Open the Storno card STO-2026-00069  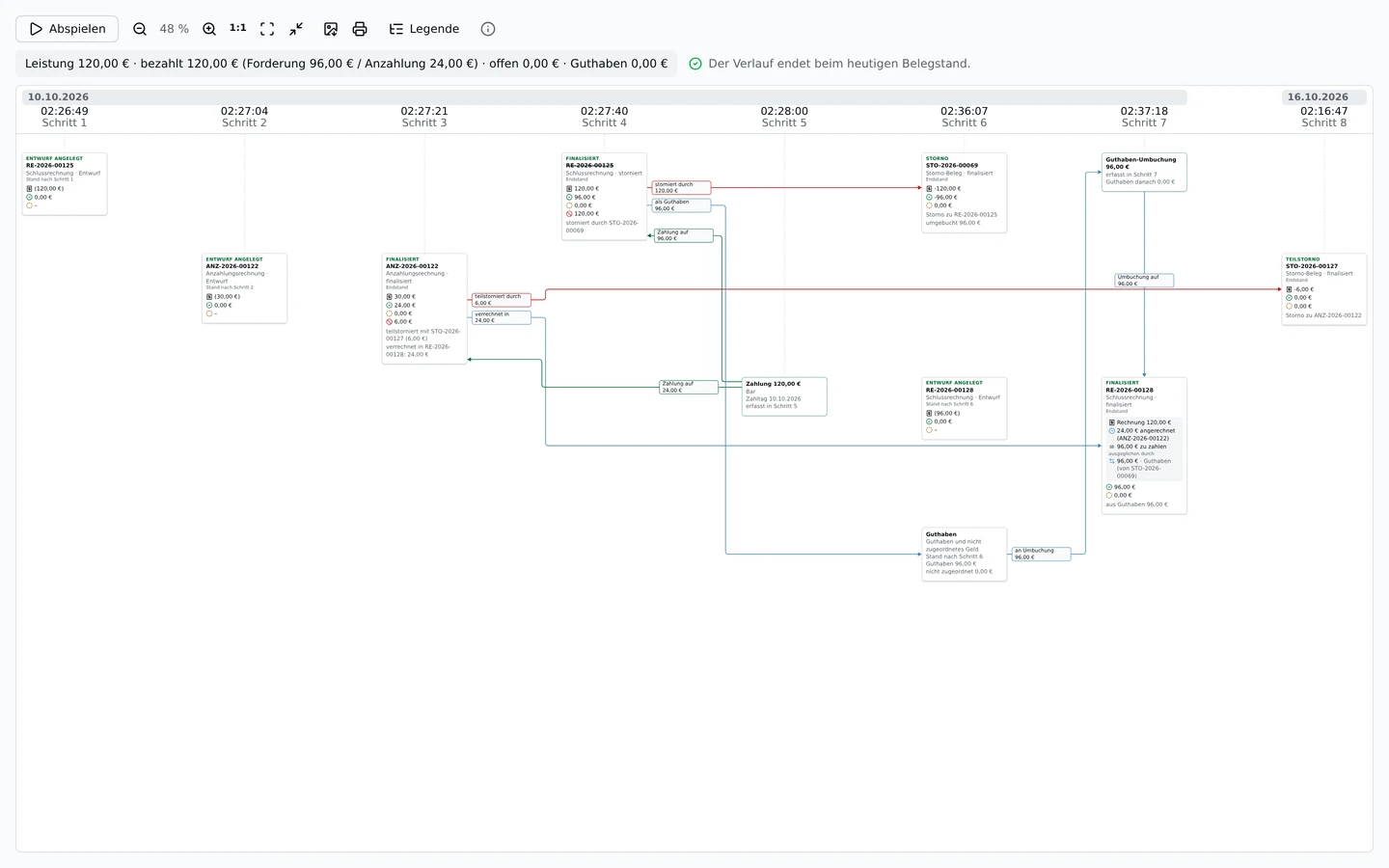[965, 192]
